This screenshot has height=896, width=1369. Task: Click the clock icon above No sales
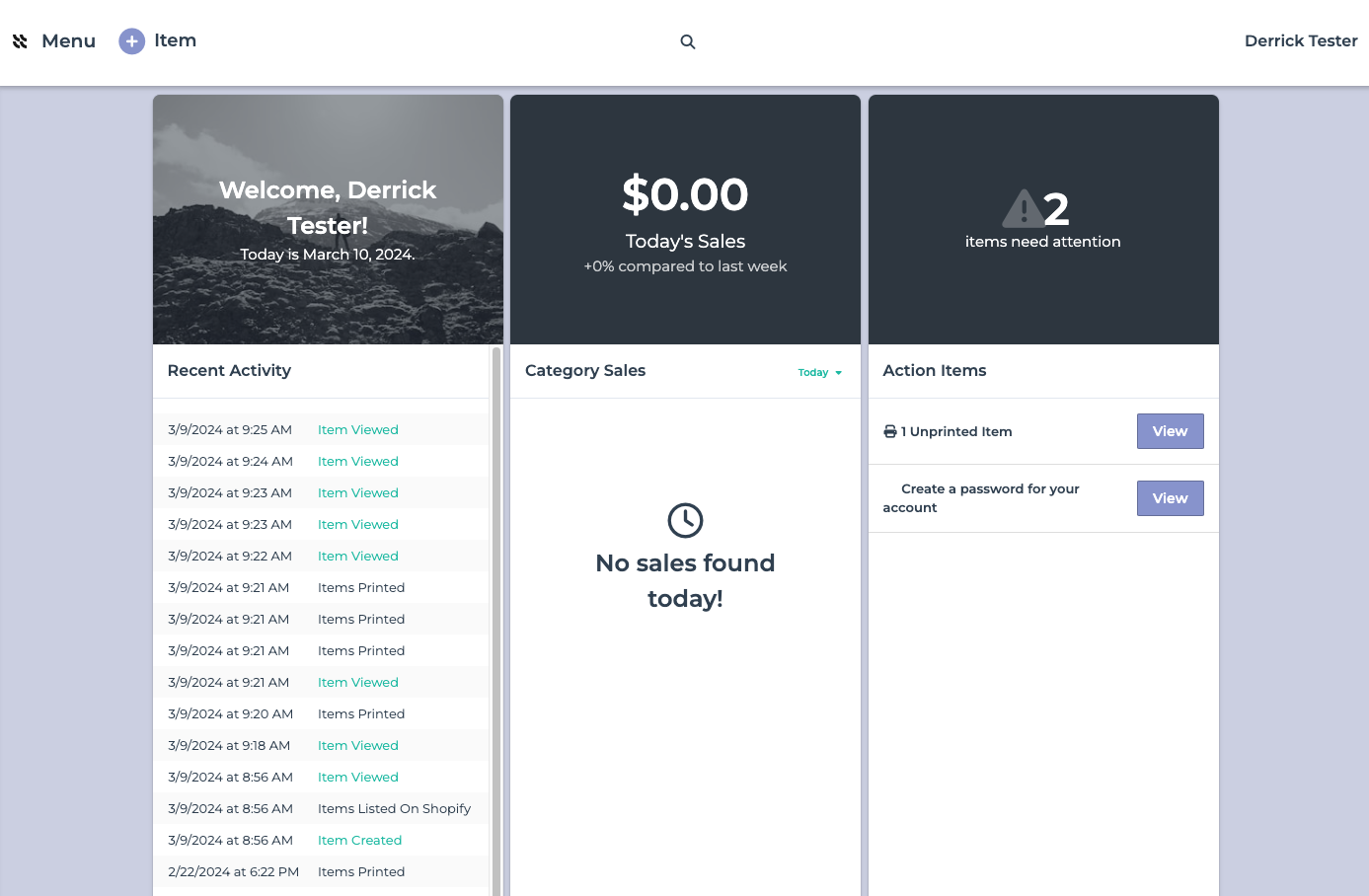point(685,520)
